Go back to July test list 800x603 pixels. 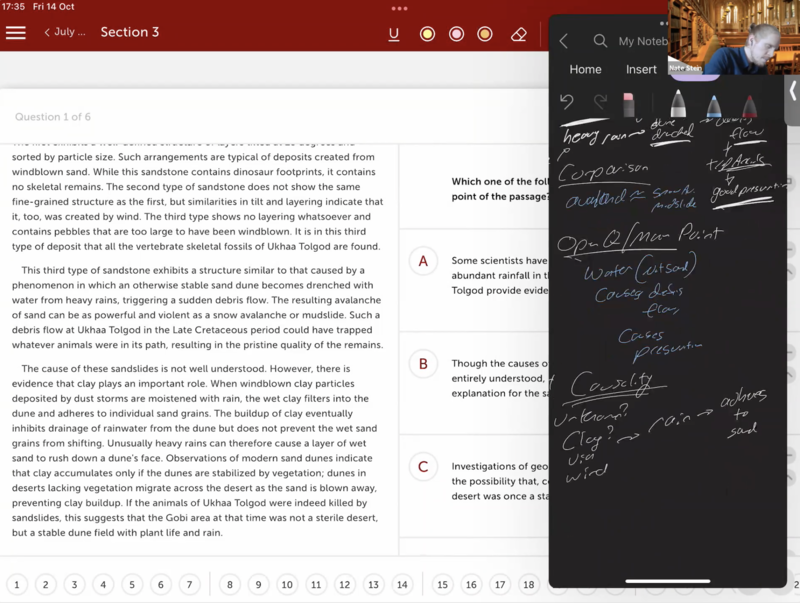pos(65,32)
